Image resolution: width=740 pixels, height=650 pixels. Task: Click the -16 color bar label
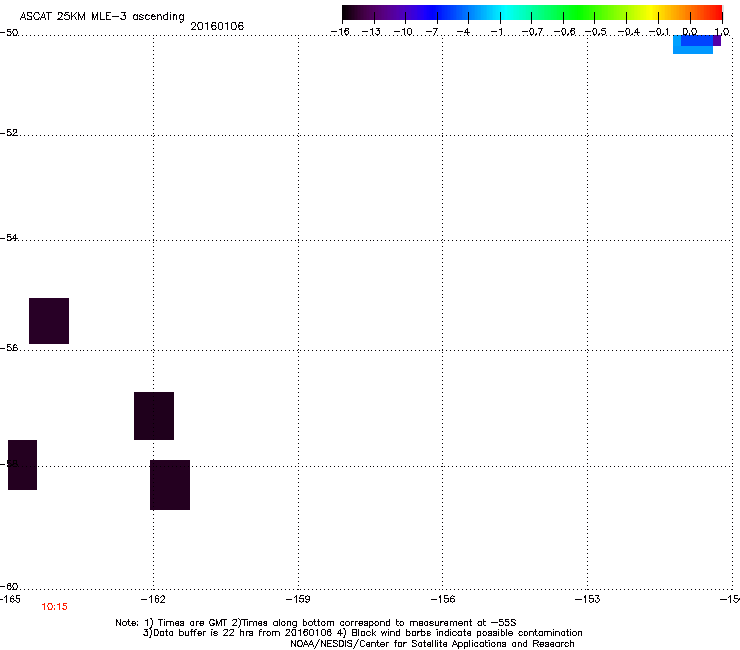tap(340, 32)
